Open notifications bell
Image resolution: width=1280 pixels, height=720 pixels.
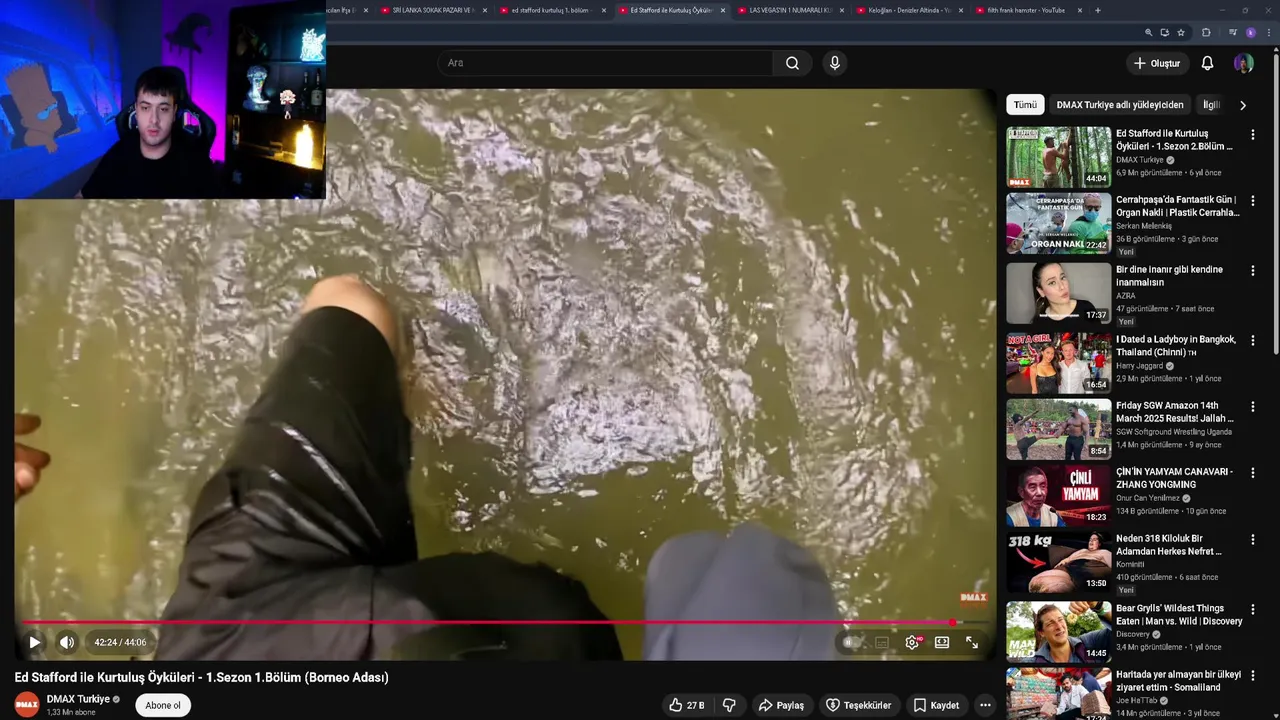(x=1207, y=63)
